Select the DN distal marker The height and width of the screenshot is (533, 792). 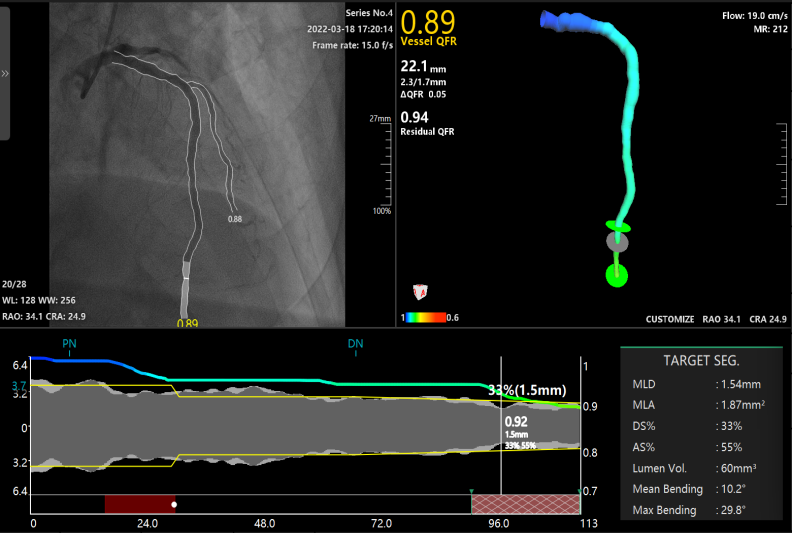[x=356, y=344]
